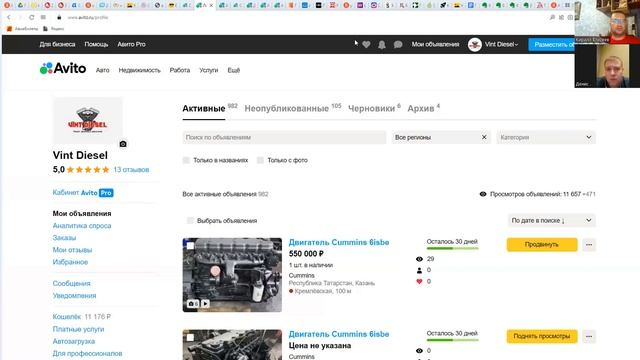640x360 pixels.
Task: Open Сообщения in sidebar
Action: coord(71,283)
